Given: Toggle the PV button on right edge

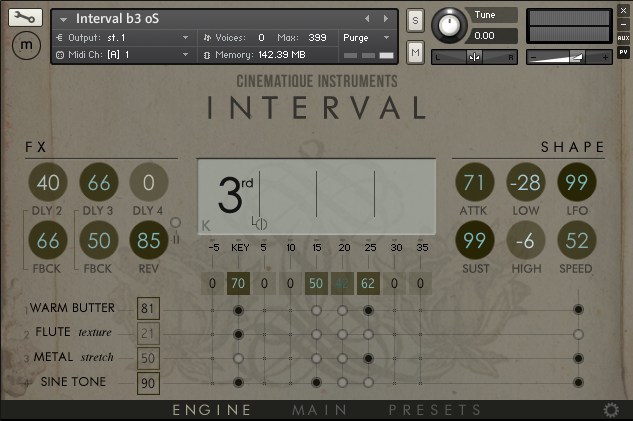Looking at the screenshot, I should (623, 51).
